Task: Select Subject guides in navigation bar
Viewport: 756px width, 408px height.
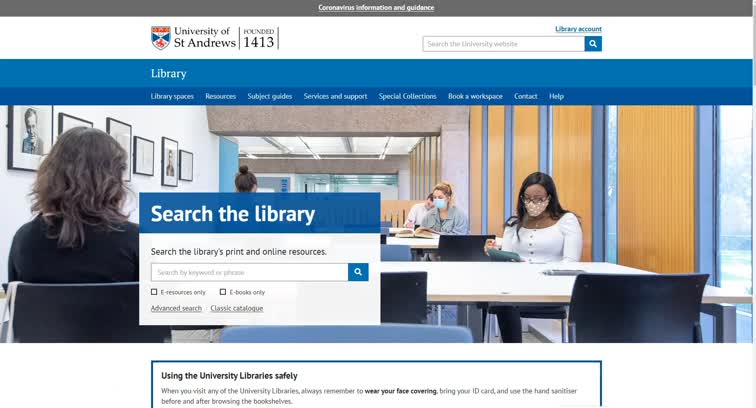Action: click(270, 96)
